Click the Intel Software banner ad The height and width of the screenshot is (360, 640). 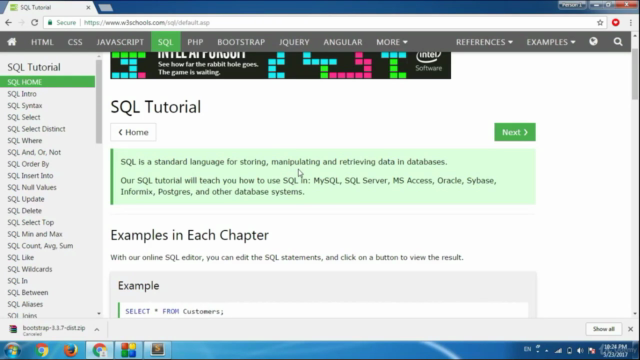280,65
